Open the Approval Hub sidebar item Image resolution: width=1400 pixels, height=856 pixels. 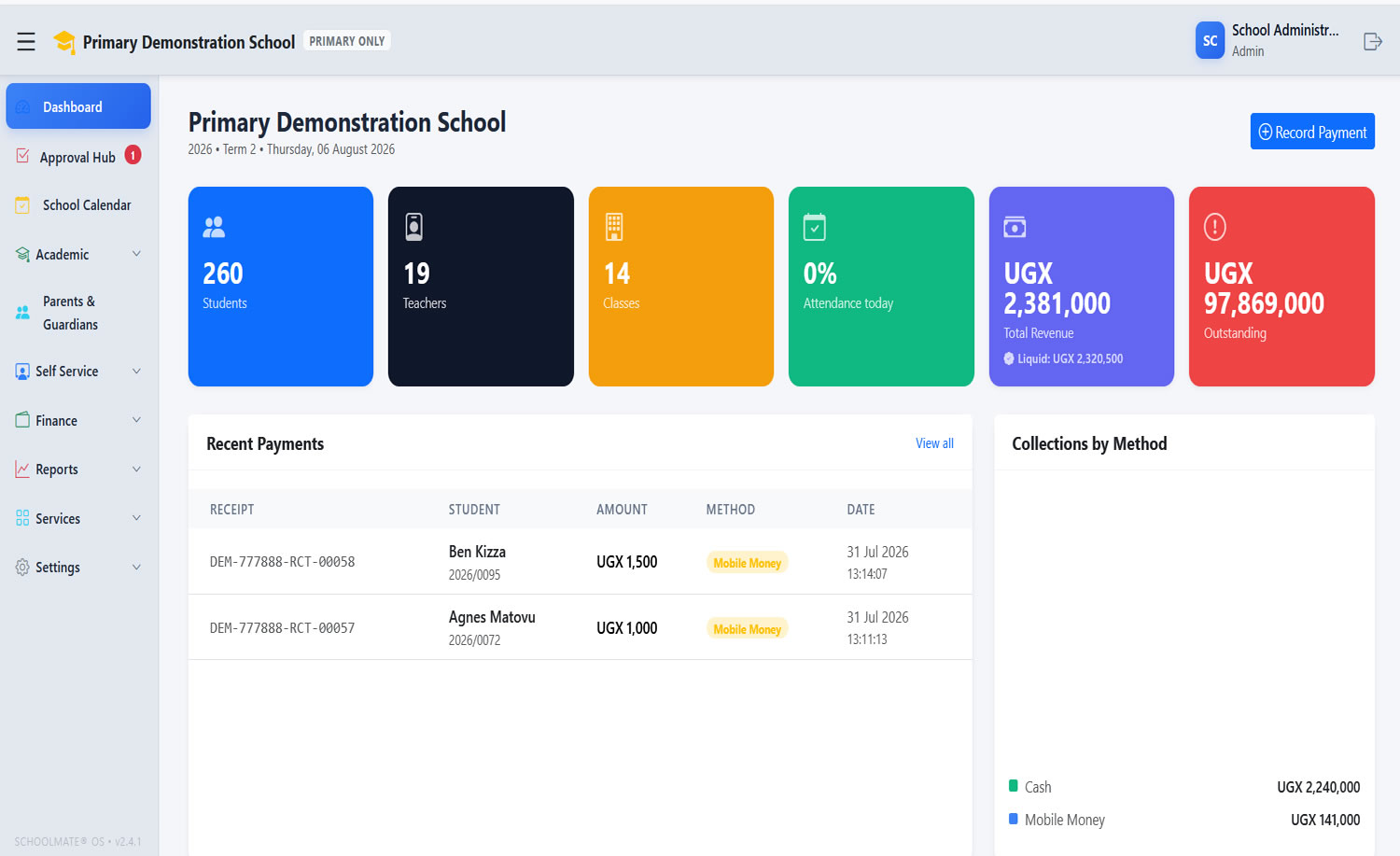(78, 157)
